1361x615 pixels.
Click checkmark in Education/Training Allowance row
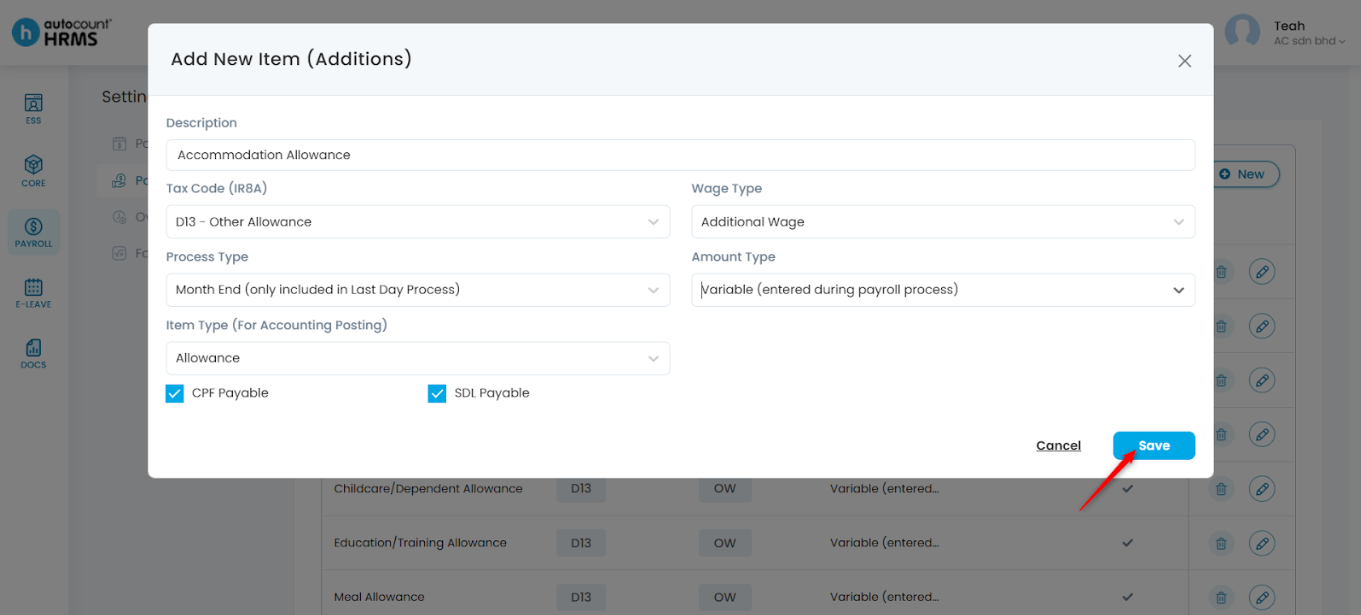(x=1127, y=543)
